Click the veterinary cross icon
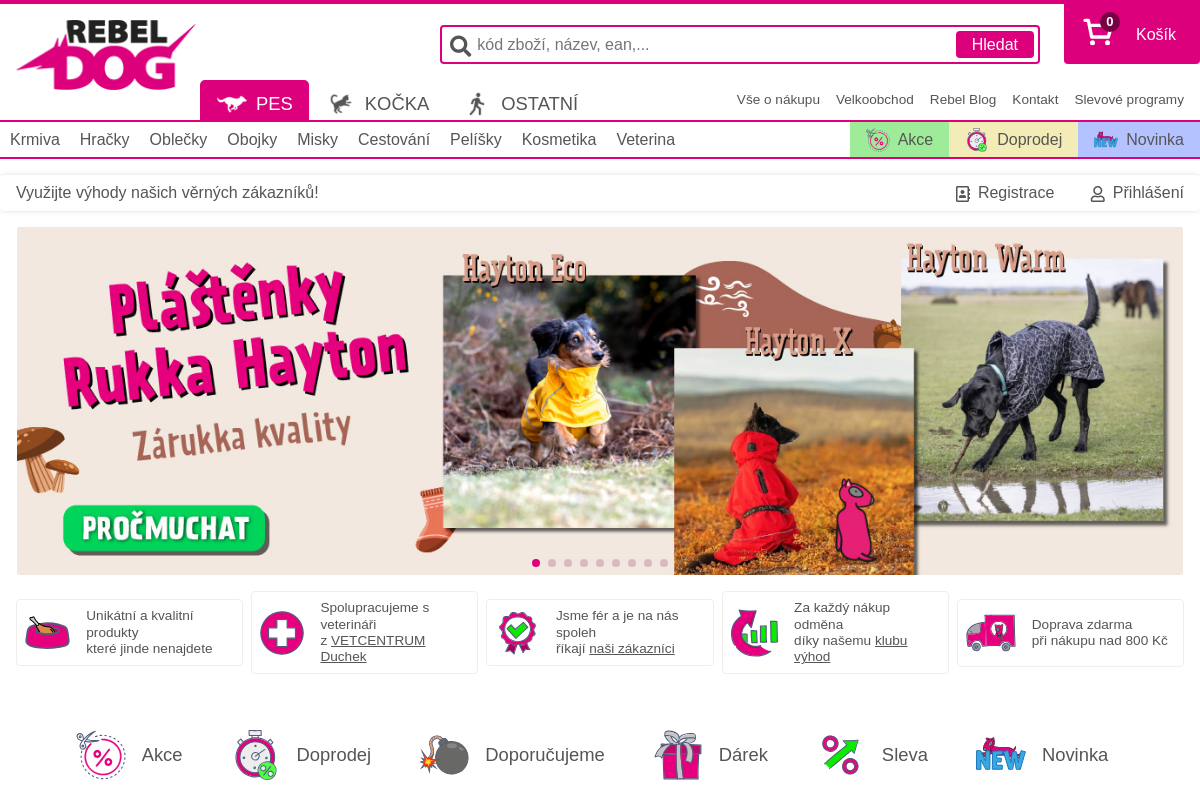 282,632
